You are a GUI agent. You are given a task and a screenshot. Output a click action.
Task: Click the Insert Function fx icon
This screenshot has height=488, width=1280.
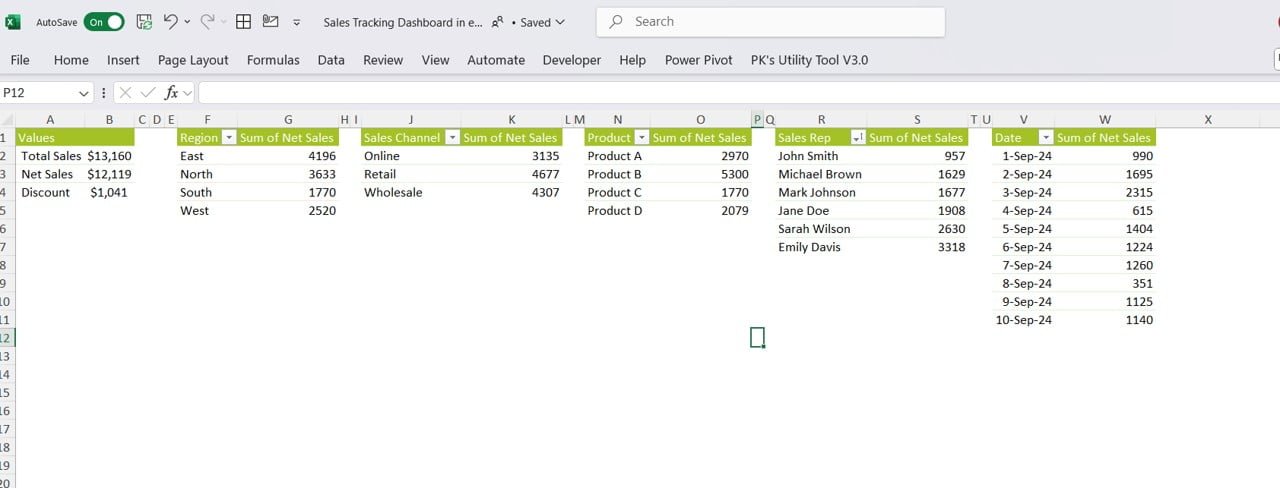pos(171,92)
